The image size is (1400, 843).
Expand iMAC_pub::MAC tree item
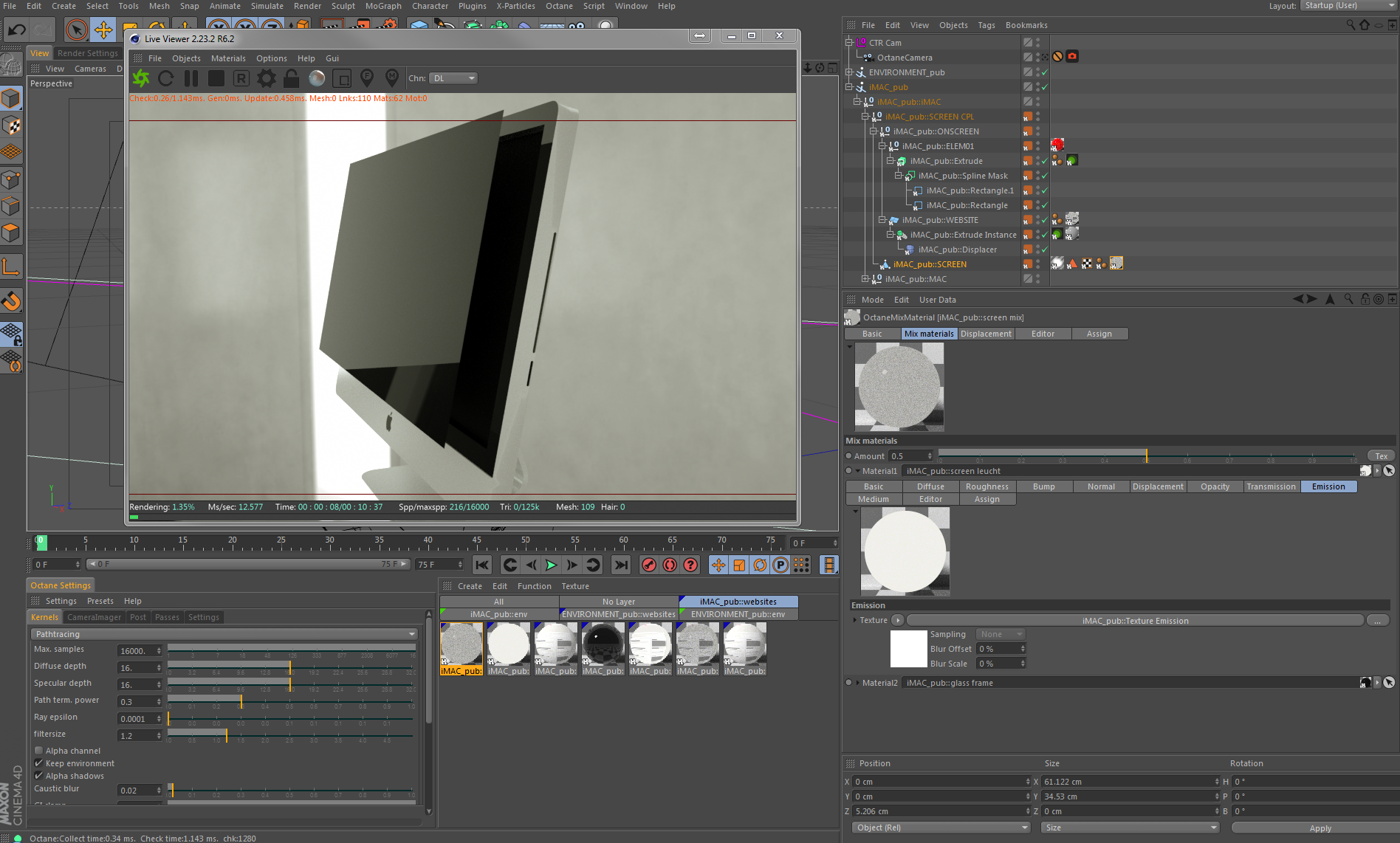coord(865,279)
